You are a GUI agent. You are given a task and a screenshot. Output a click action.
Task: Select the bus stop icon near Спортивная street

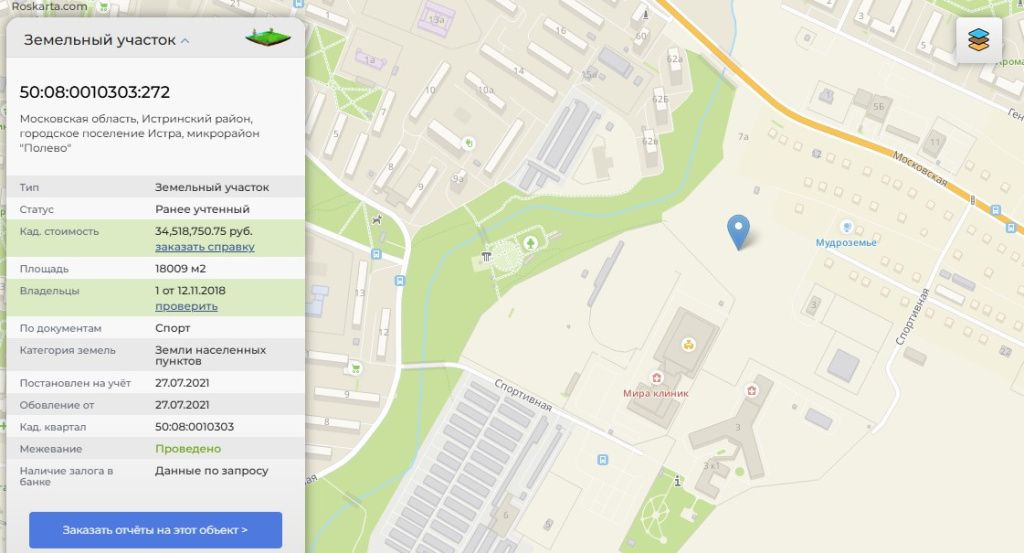pos(602,460)
